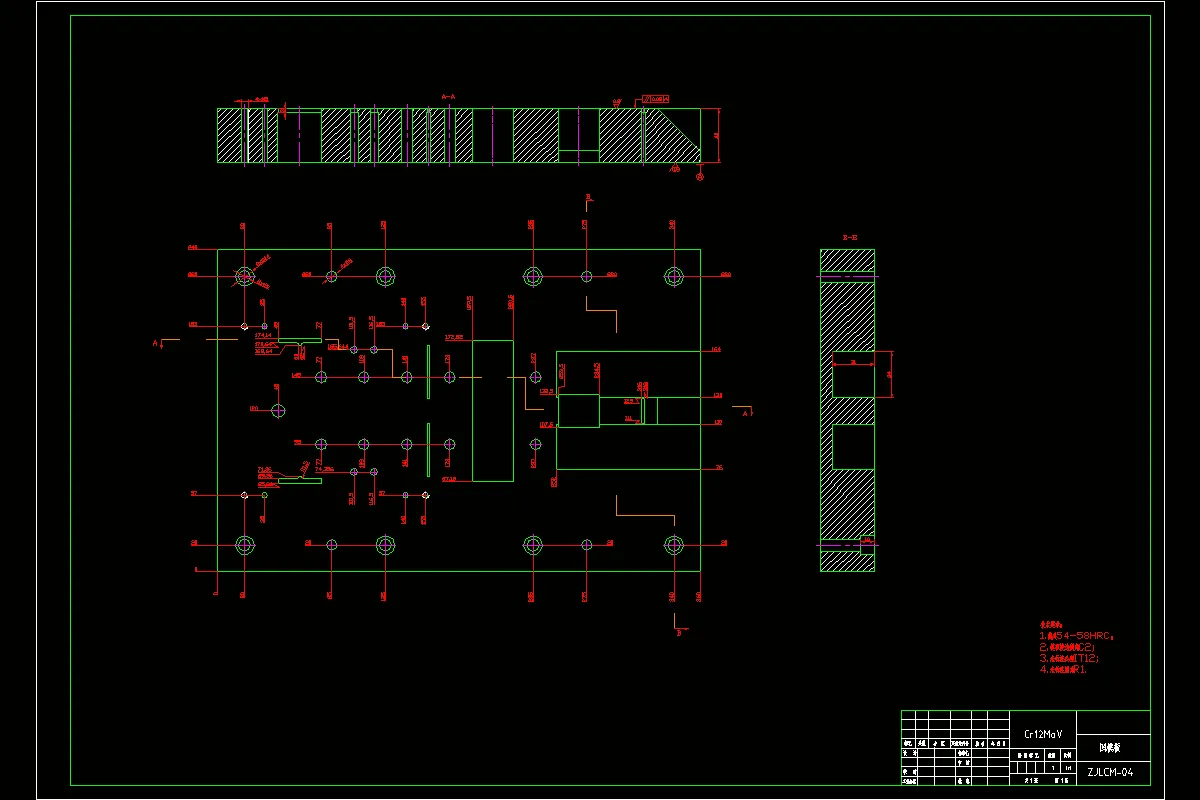This screenshot has width=1200, height=800.
Task: Click technical note 4 ending in R1
Action: (1063, 669)
